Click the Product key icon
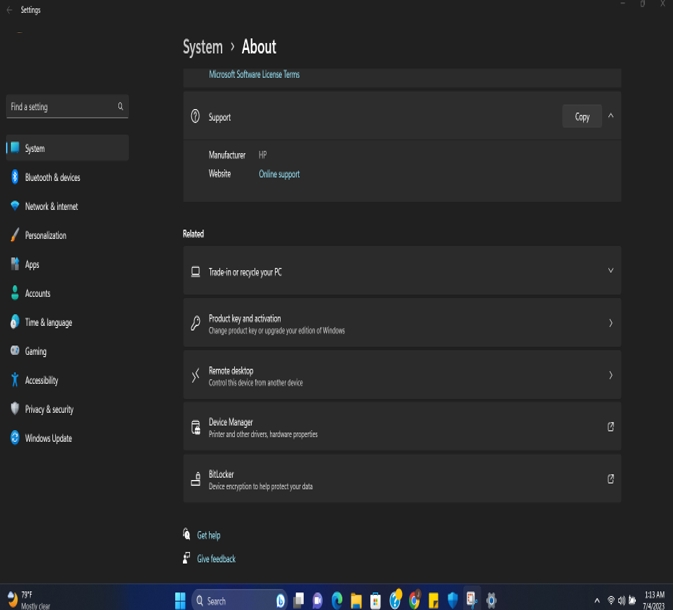 196,323
